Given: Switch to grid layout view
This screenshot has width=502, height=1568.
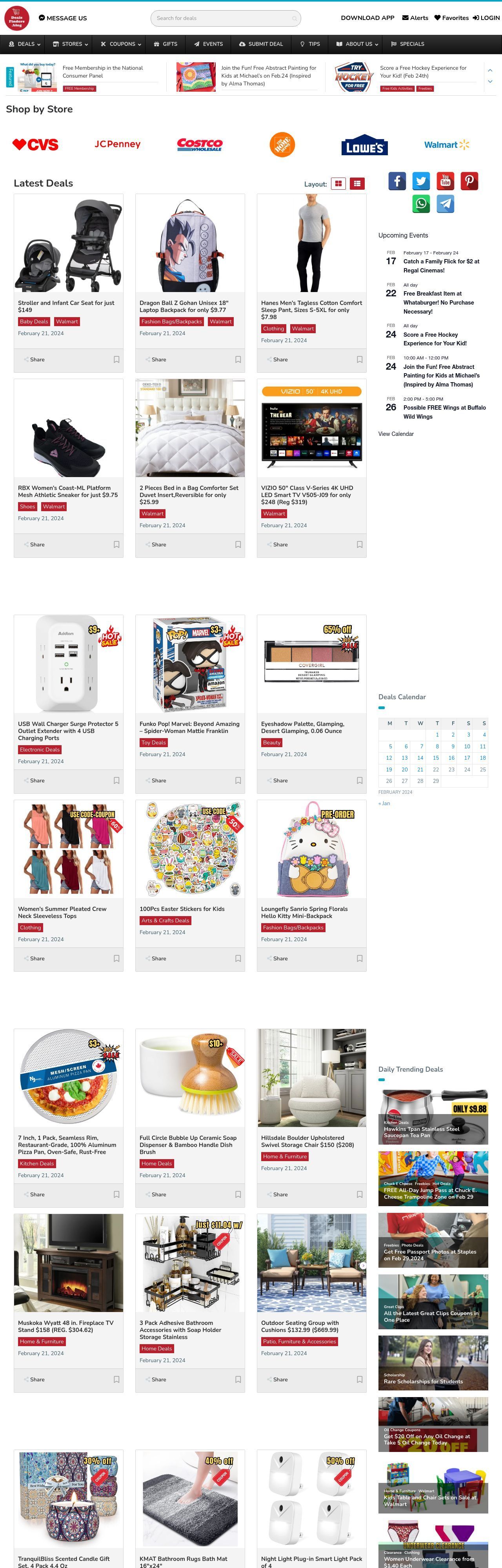Looking at the screenshot, I should point(339,183).
